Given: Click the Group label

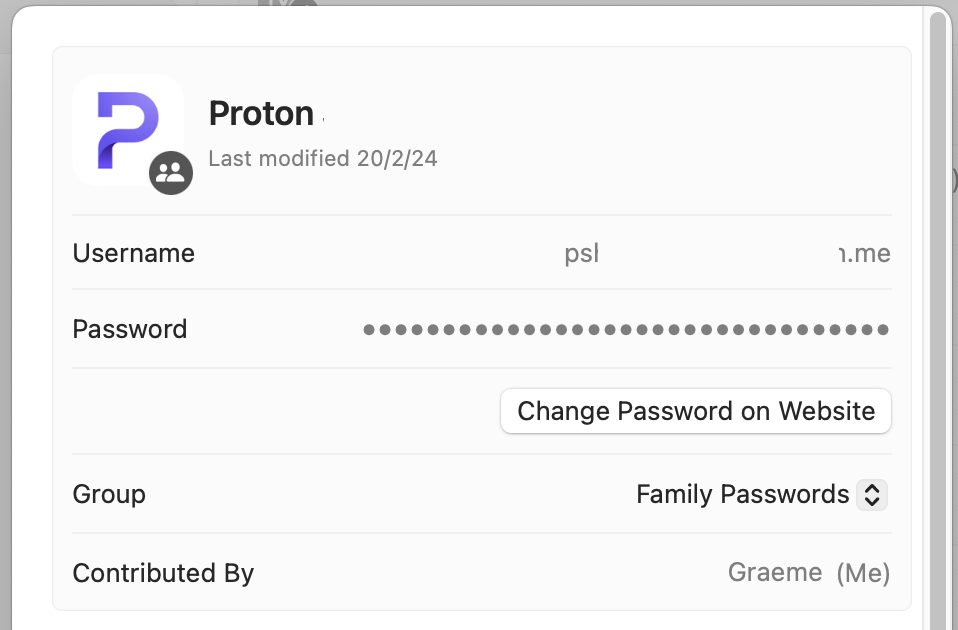Looking at the screenshot, I should 109,494.
